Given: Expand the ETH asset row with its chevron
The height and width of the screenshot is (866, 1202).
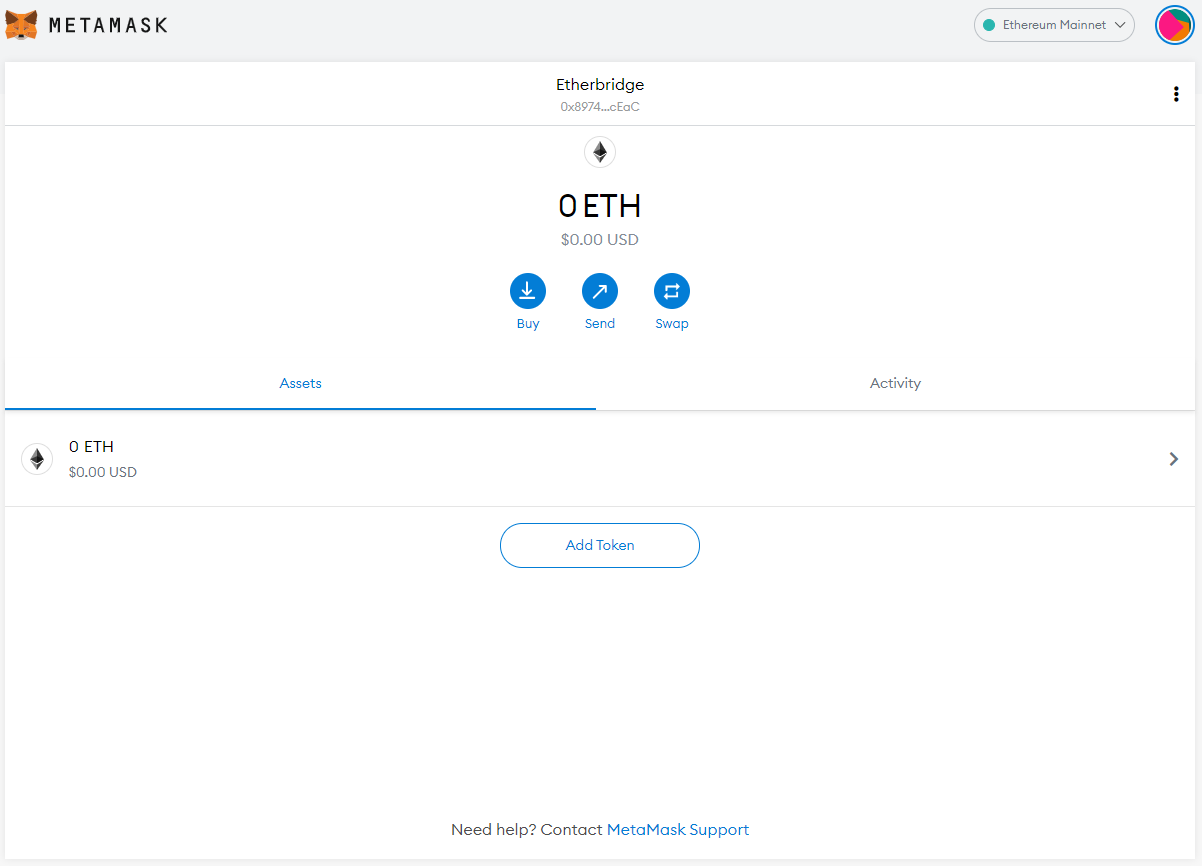Looking at the screenshot, I should pyautogui.click(x=1174, y=458).
